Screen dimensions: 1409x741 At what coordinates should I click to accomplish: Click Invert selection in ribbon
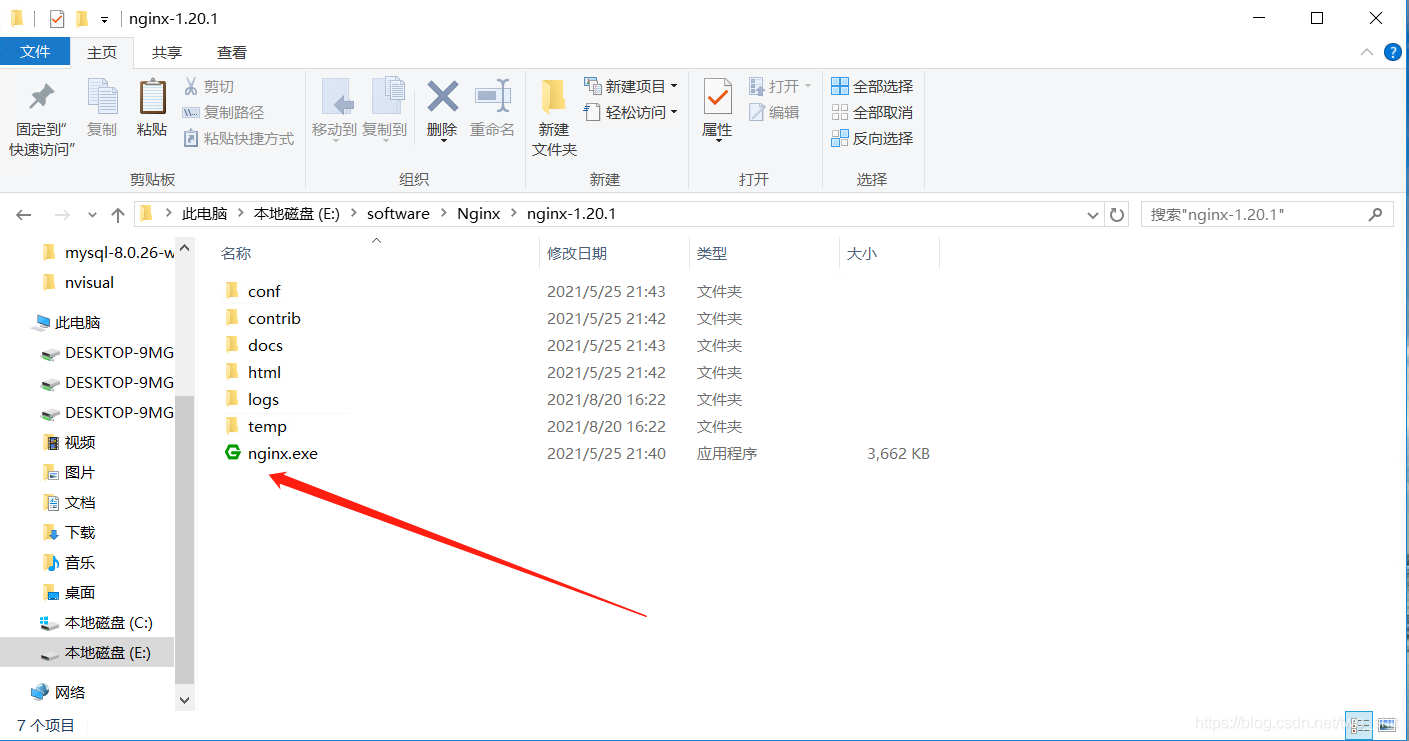click(x=872, y=139)
